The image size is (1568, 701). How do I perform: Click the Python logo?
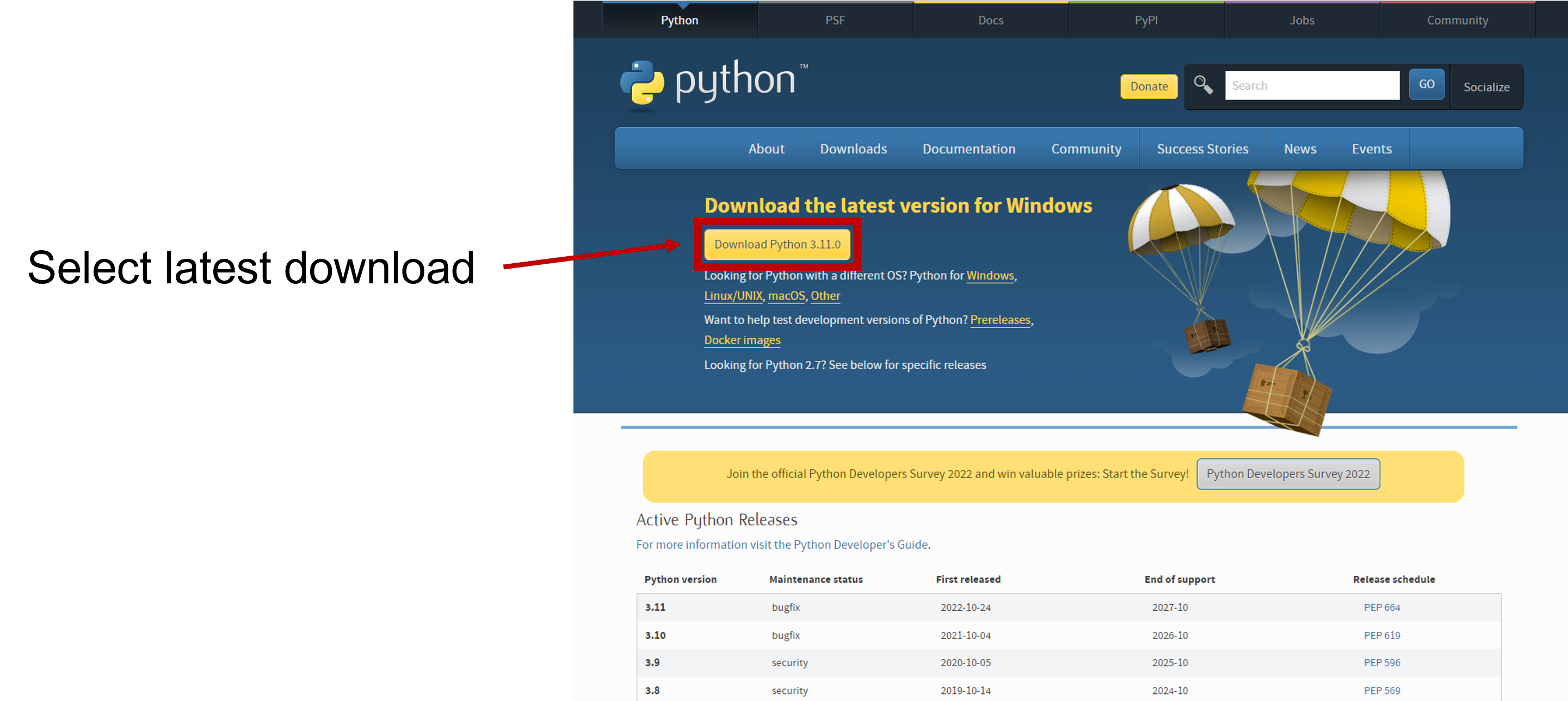click(713, 85)
